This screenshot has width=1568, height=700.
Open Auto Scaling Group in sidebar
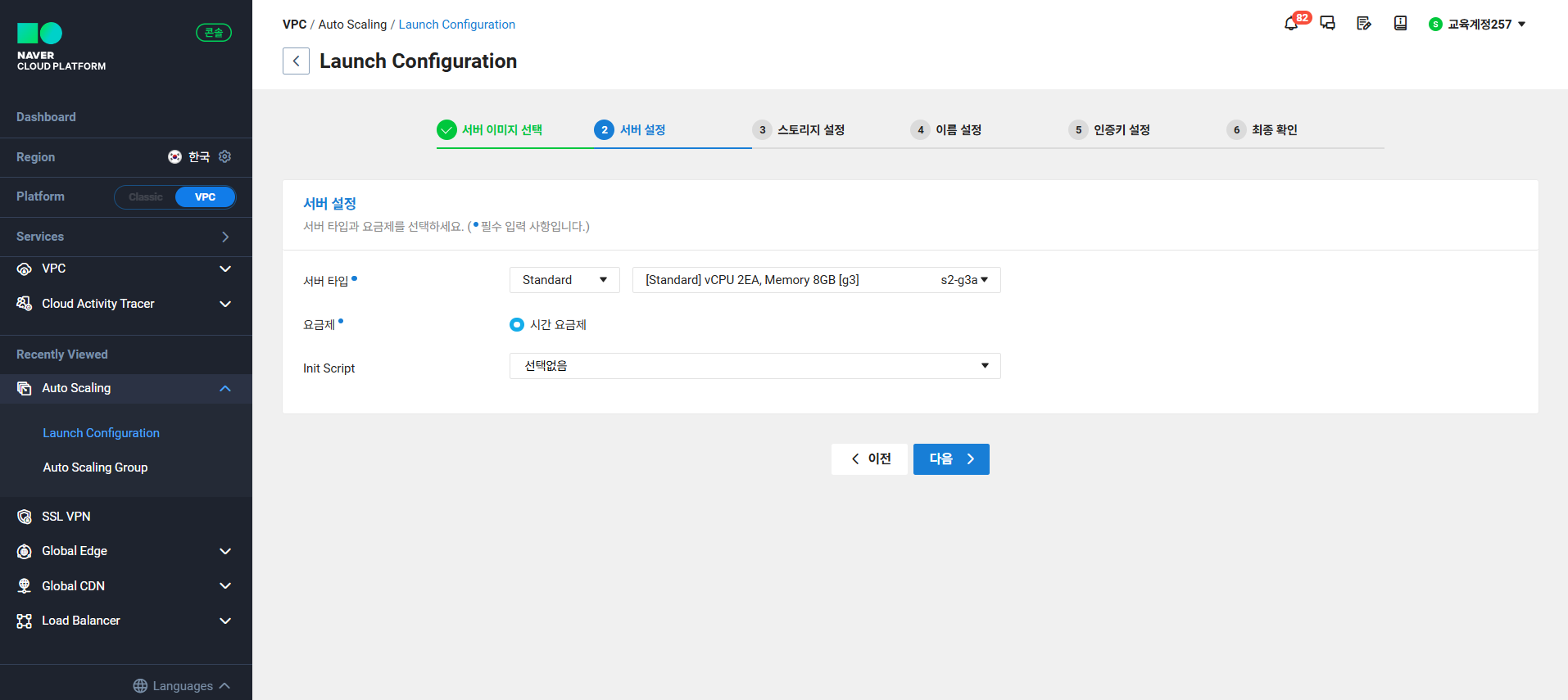point(95,467)
